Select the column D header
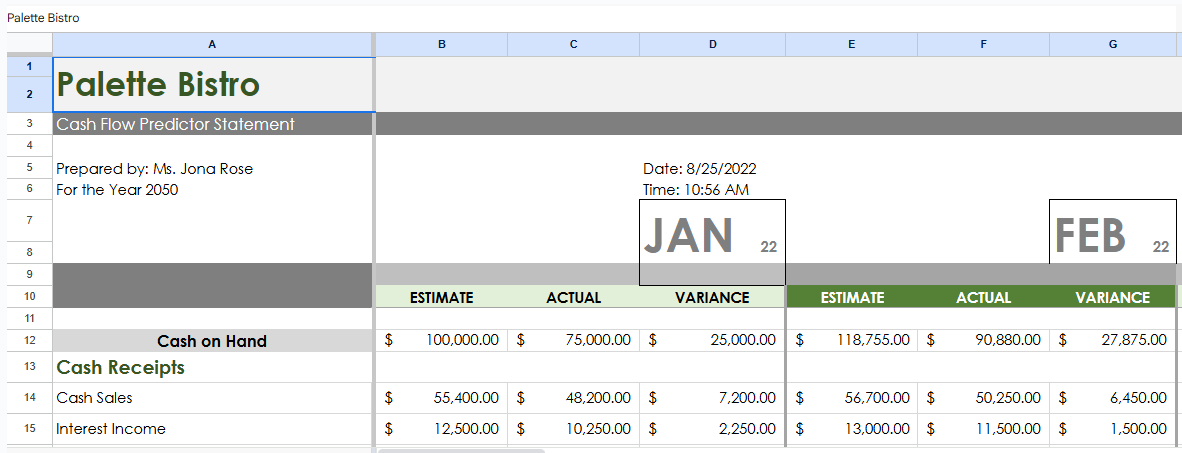The height and width of the screenshot is (453, 1182). coord(712,44)
